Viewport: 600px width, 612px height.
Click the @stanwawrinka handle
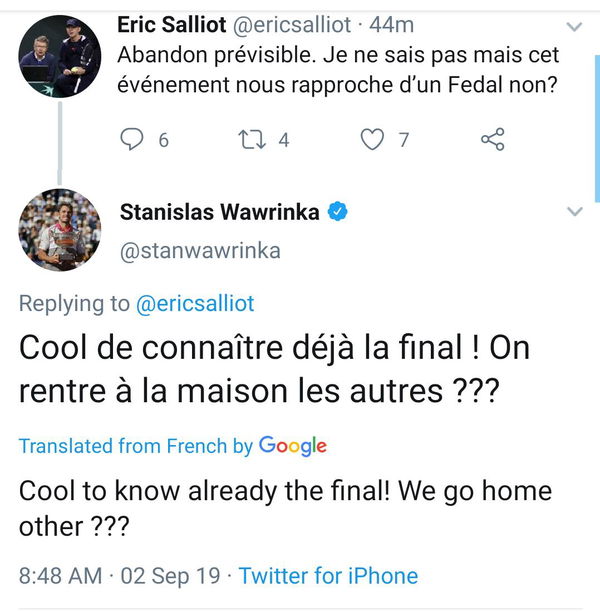click(200, 251)
